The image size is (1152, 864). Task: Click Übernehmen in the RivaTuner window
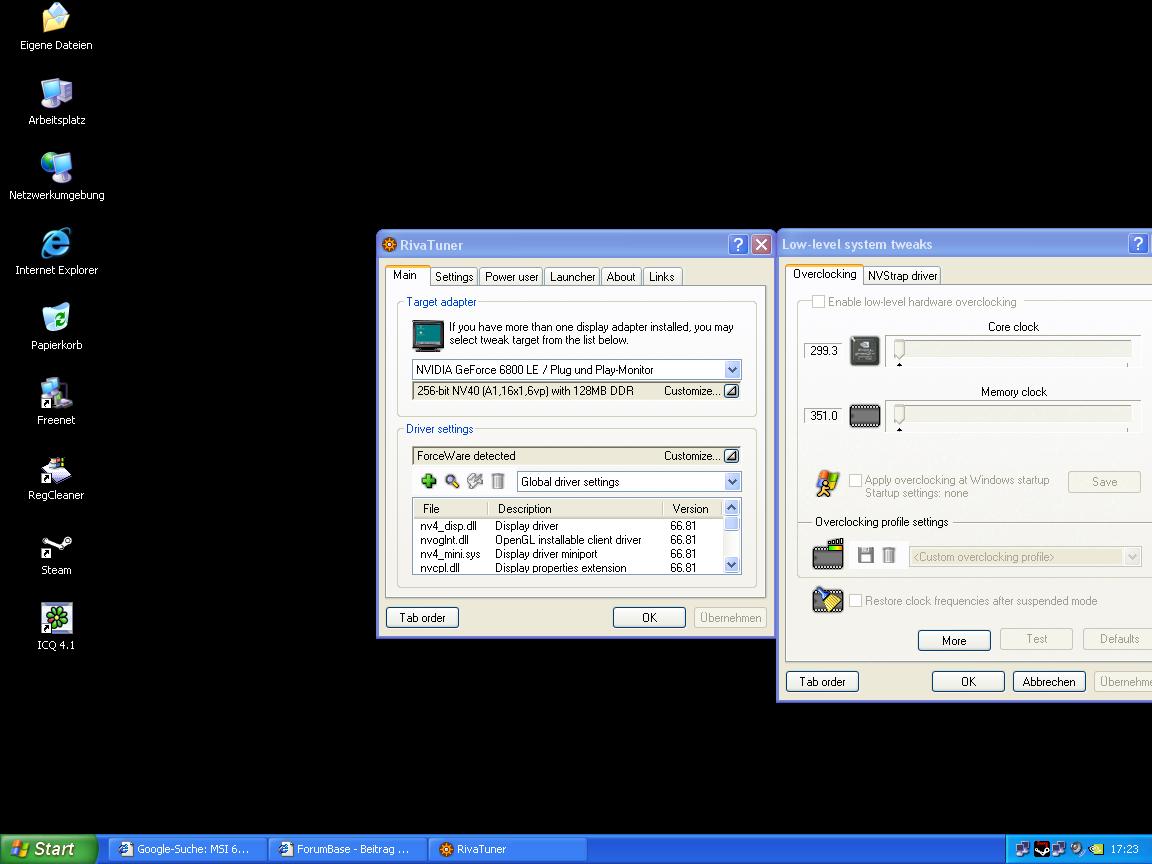(730, 618)
